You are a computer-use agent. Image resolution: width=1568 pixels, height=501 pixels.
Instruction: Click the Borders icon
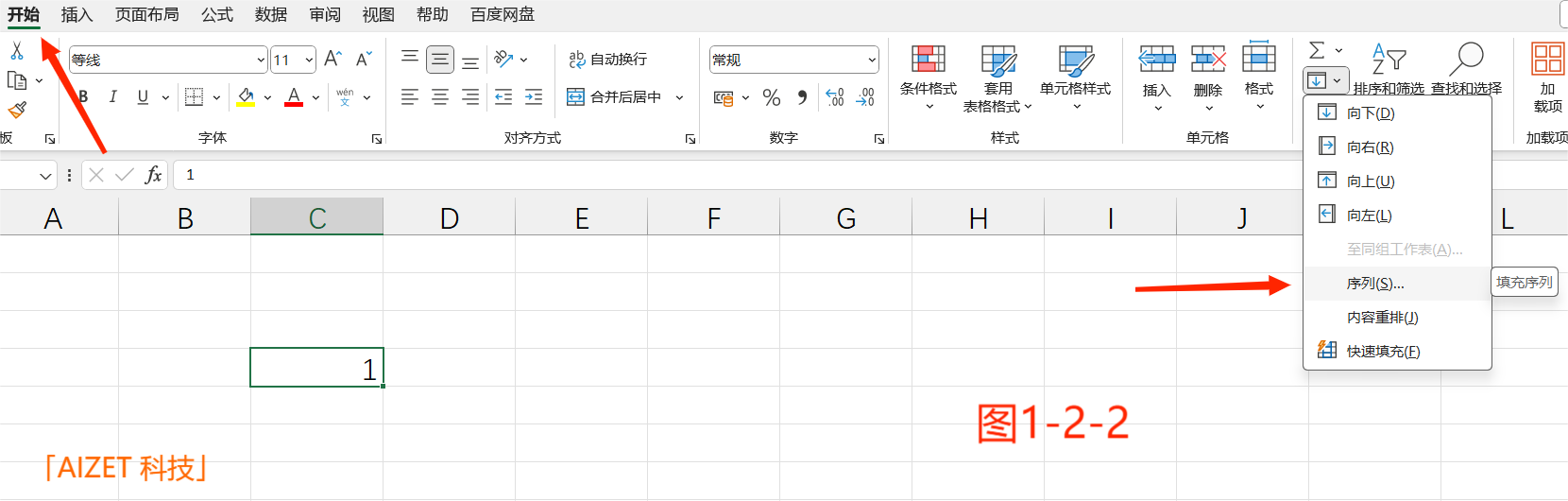(x=194, y=96)
